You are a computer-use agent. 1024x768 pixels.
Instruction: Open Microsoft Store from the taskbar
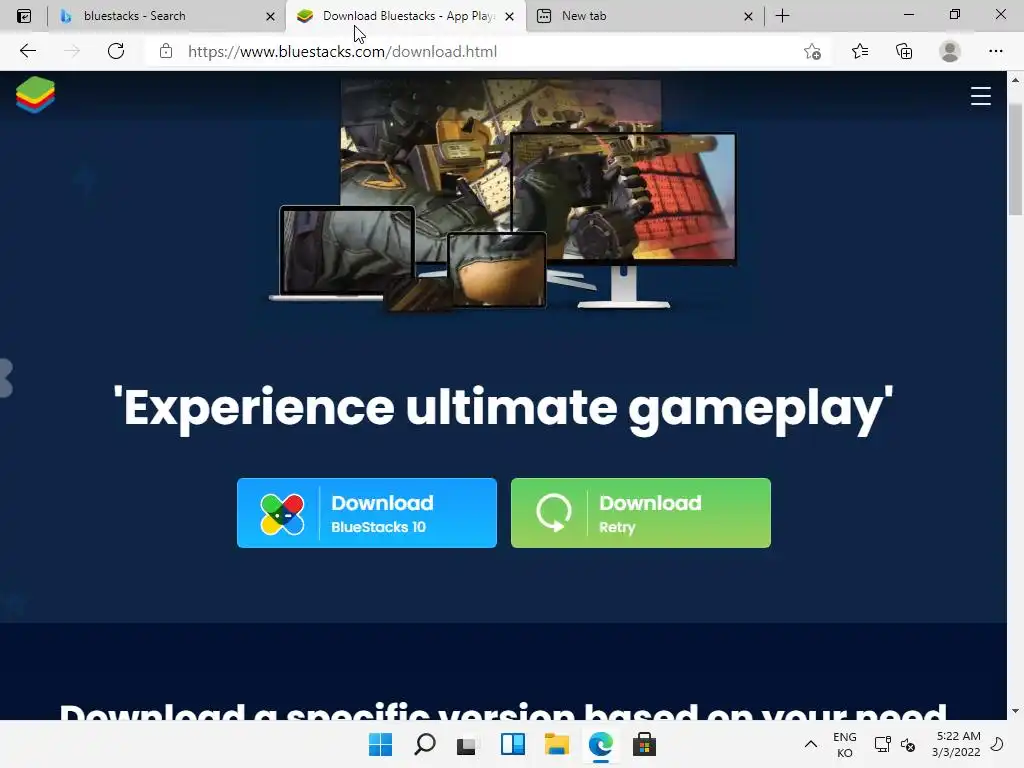644,744
